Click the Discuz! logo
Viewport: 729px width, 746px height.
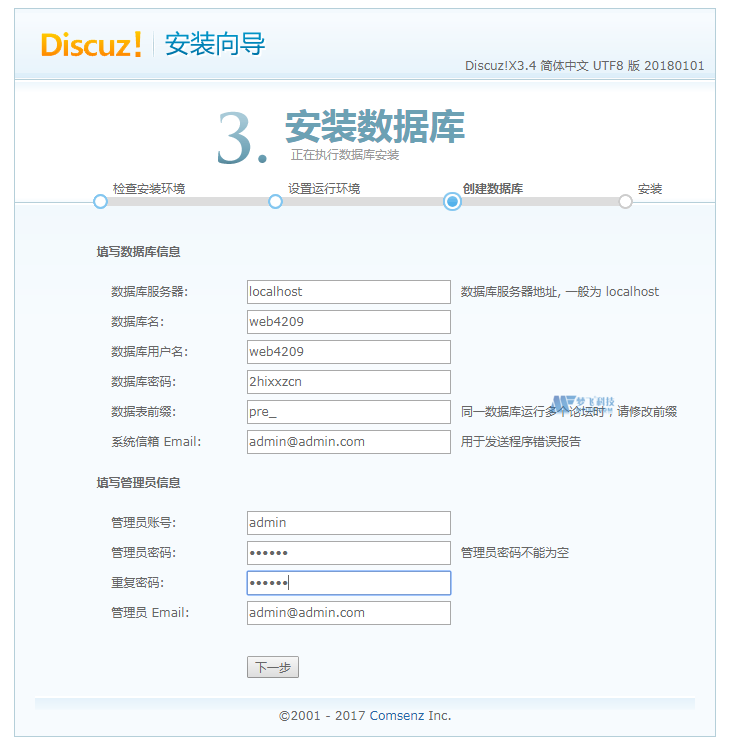coord(91,45)
